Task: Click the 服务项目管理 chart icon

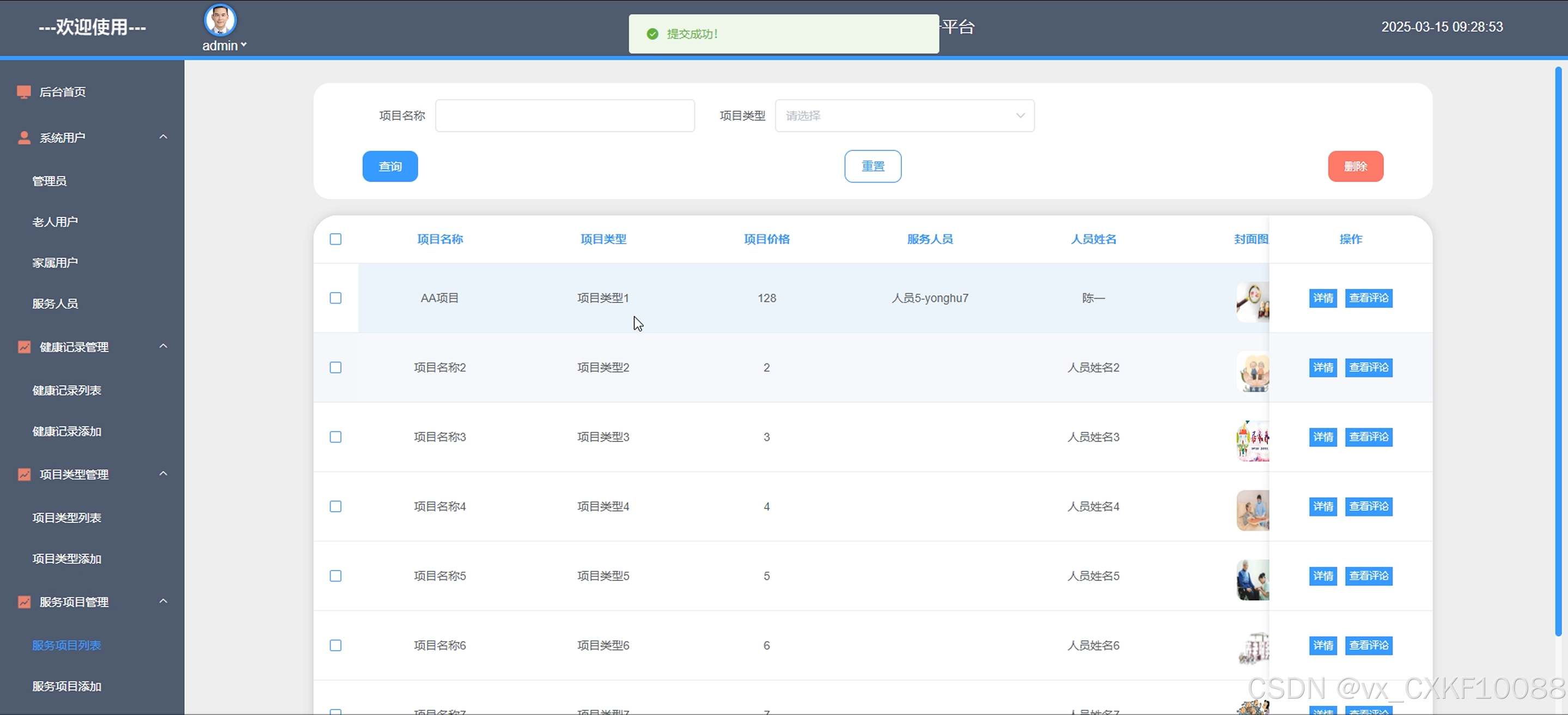Action: pyautogui.click(x=24, y=602)
